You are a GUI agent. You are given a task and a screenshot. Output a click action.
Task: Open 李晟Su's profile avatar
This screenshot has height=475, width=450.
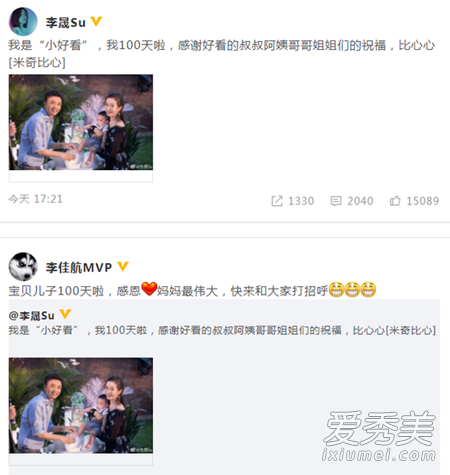pos(23,21)
